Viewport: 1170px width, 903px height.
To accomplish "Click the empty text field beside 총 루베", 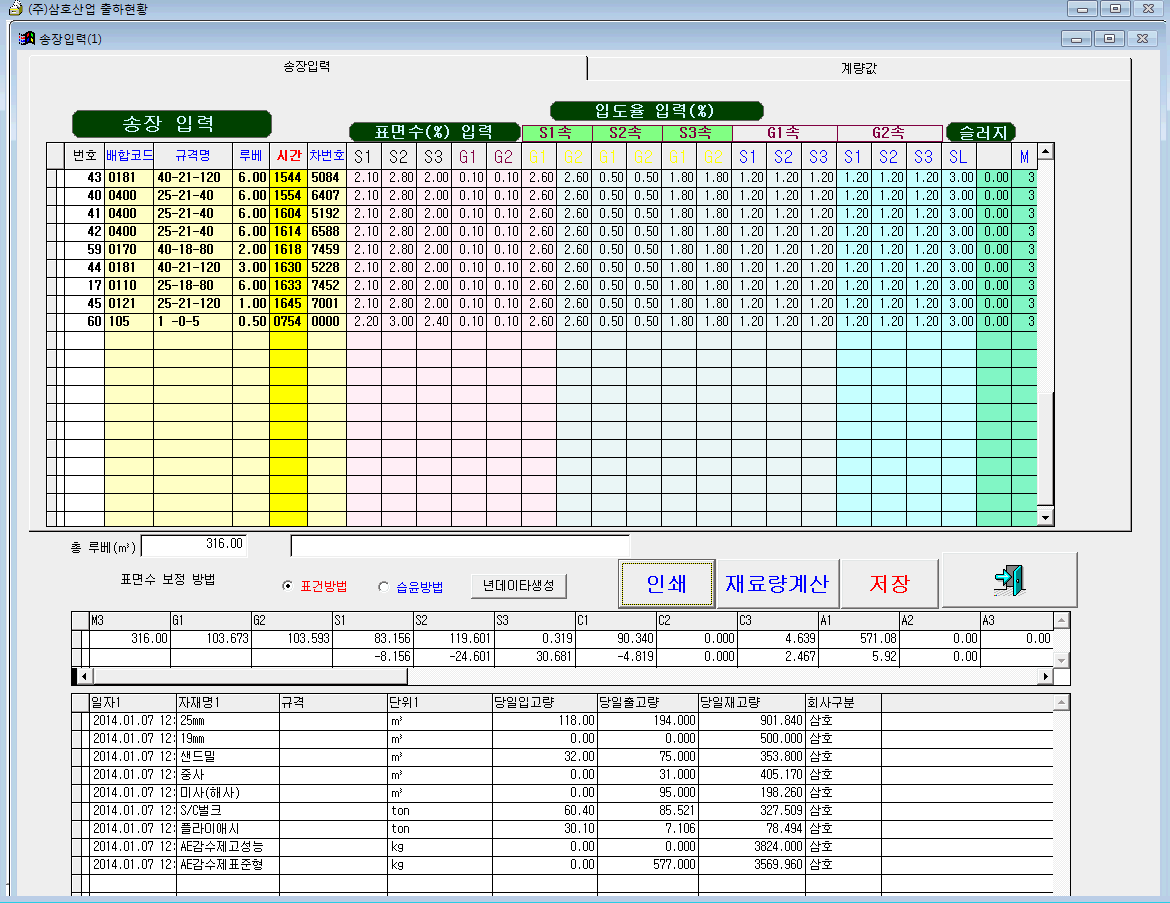I will pyautogui.click(x=460, y=546).
